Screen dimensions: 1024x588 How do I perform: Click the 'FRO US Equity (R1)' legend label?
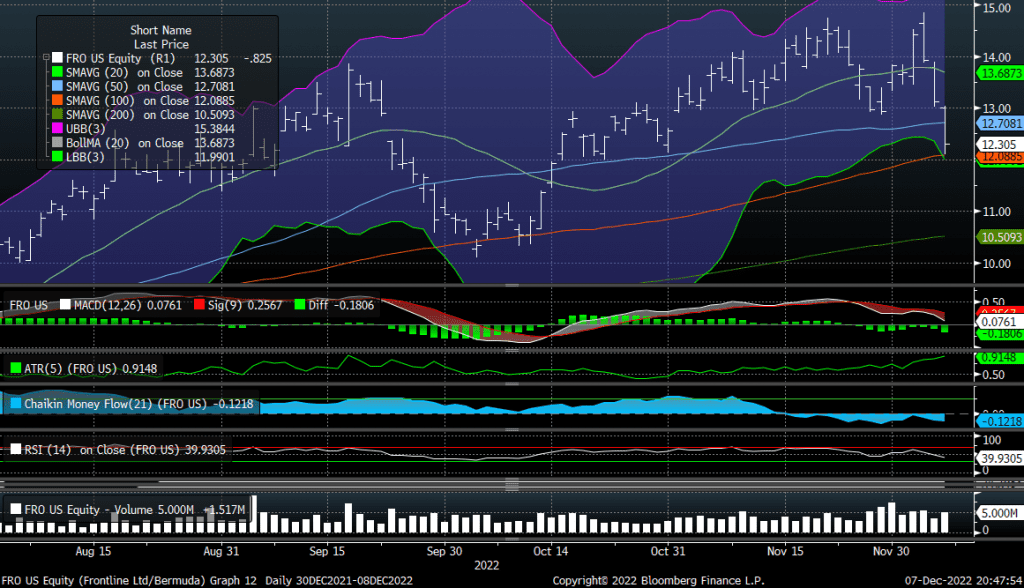click(121, 58)
